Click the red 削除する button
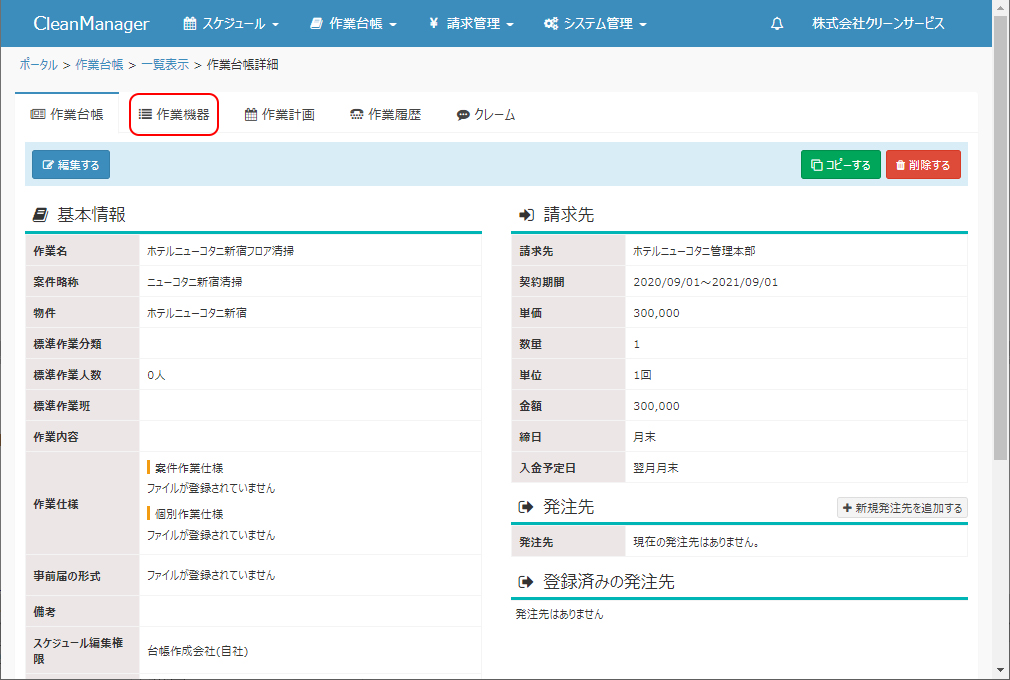1010x680 pixels. tap(923, 165)
